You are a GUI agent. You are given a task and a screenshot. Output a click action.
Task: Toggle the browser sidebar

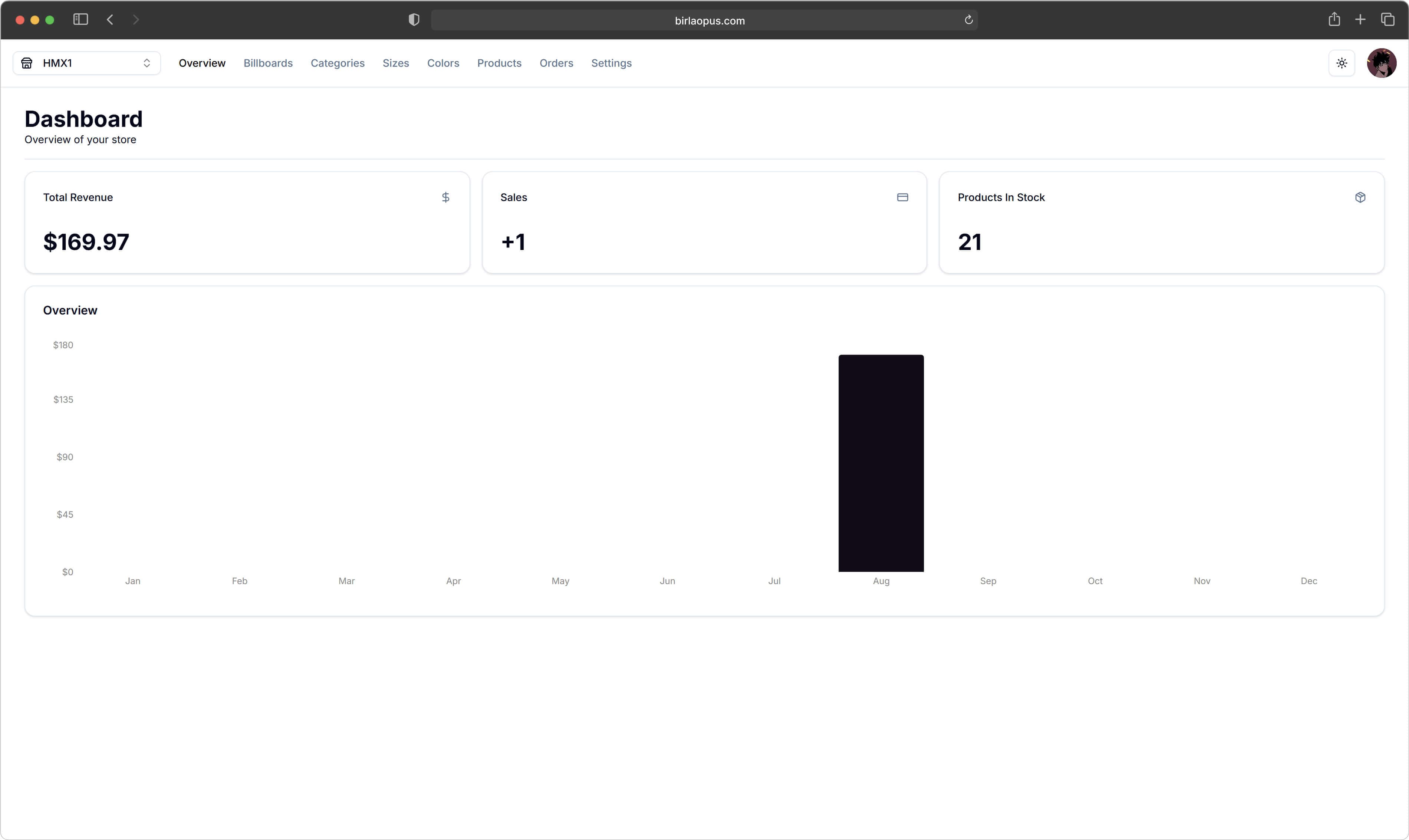pyautogui.click(x=80, y=19)
